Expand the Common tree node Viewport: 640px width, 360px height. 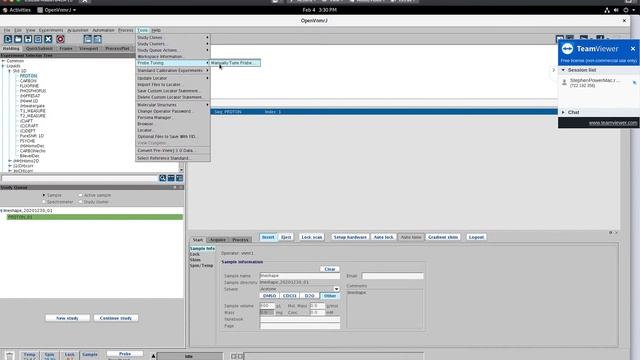pos(3,61)
